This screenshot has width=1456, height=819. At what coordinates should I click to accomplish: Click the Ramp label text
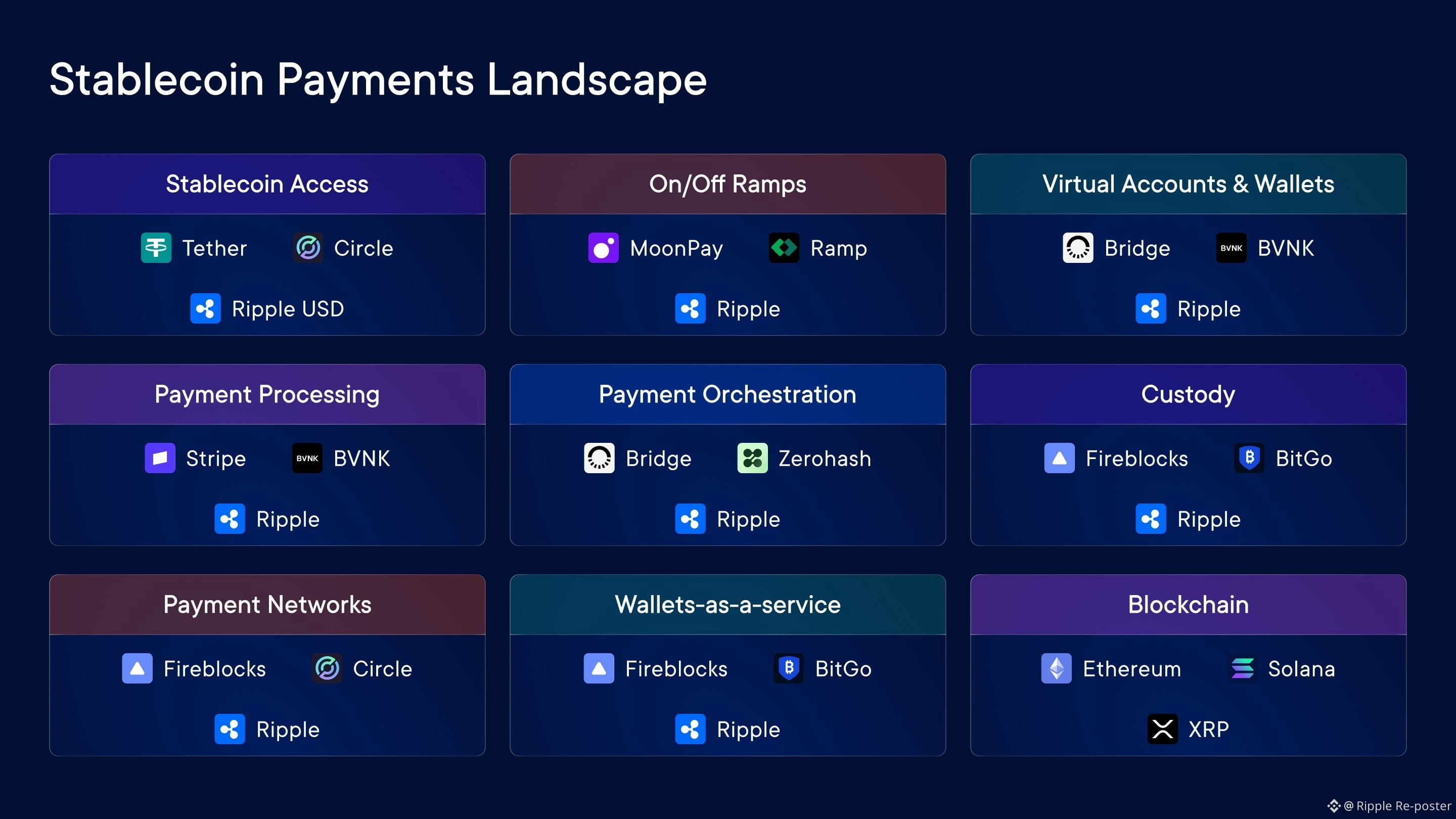tap(839, 249)
